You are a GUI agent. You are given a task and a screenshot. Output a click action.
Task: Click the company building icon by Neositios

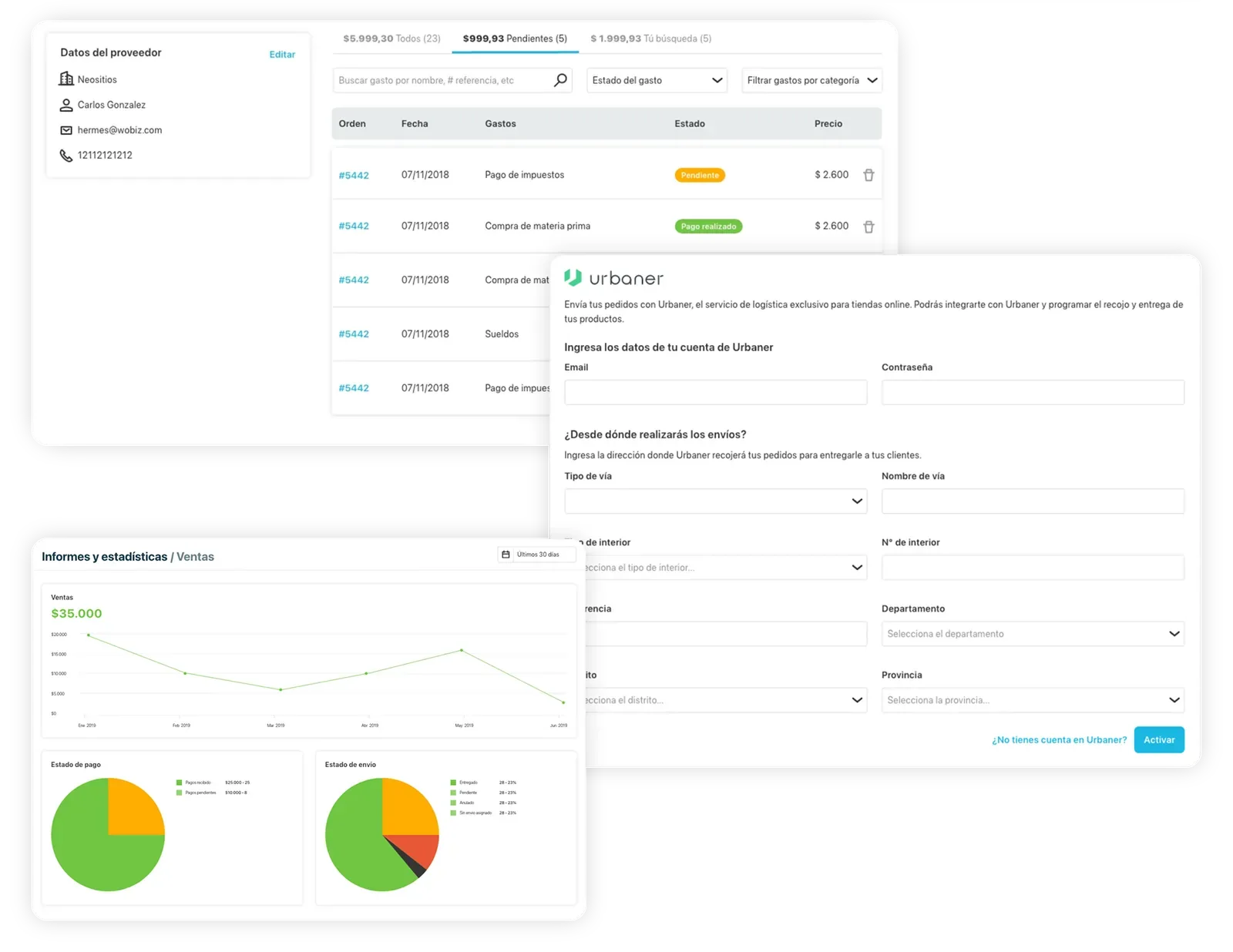[66, 79]
